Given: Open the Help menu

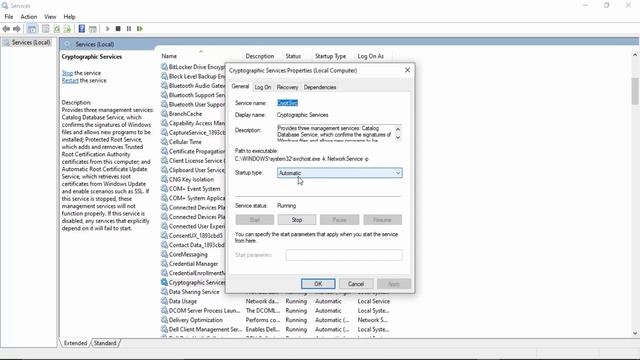Looking at the screenshot, I should click(x=69, y=17).
